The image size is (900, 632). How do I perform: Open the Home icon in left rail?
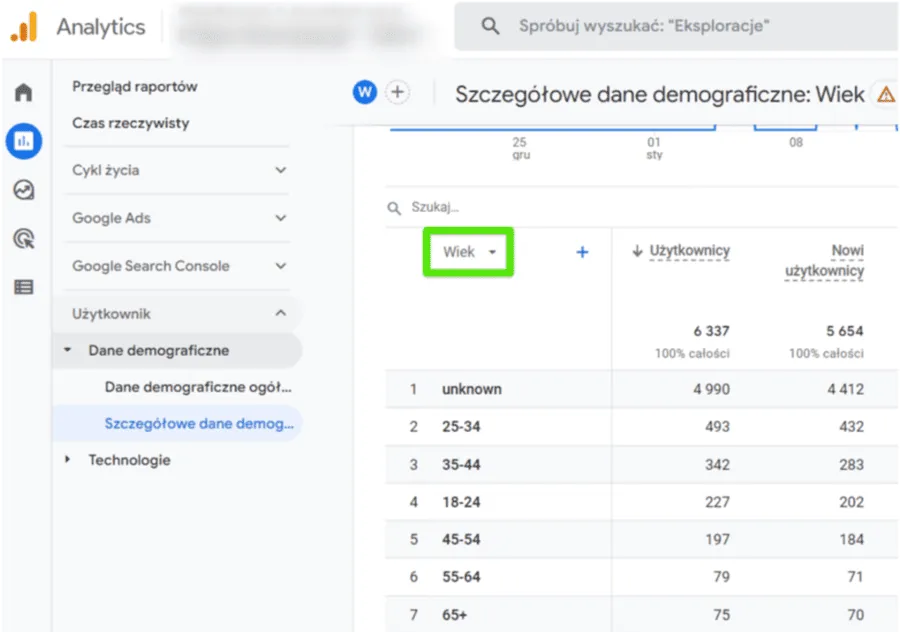click(x=24, y=93)
